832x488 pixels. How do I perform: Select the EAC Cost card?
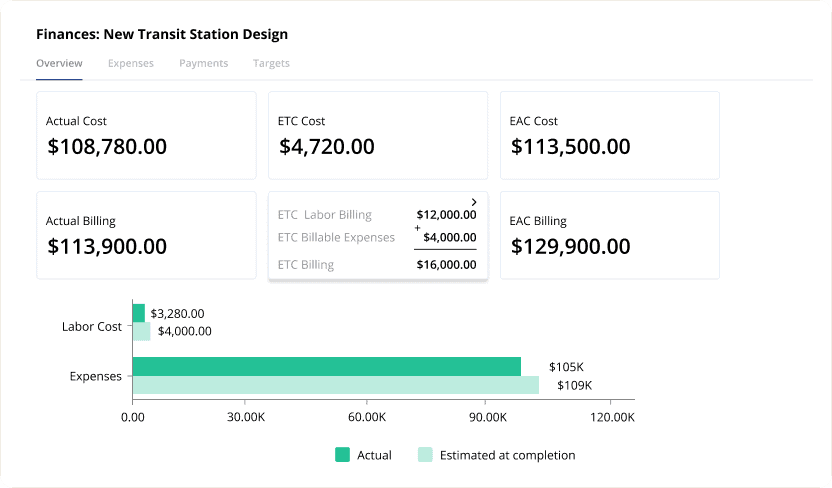[x=609, y=136]
